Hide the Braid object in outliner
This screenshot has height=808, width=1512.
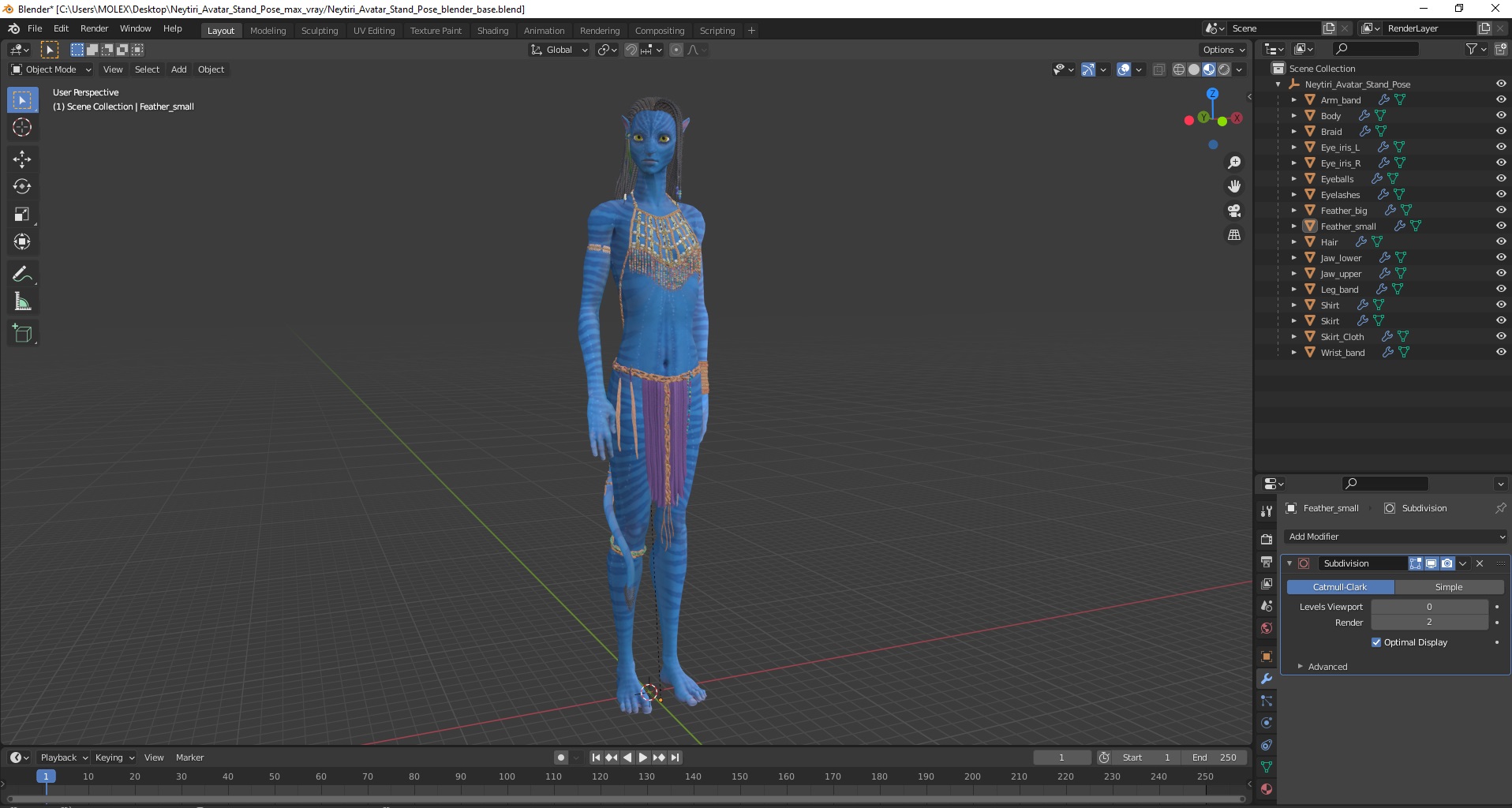click(x=1501, y=132)
